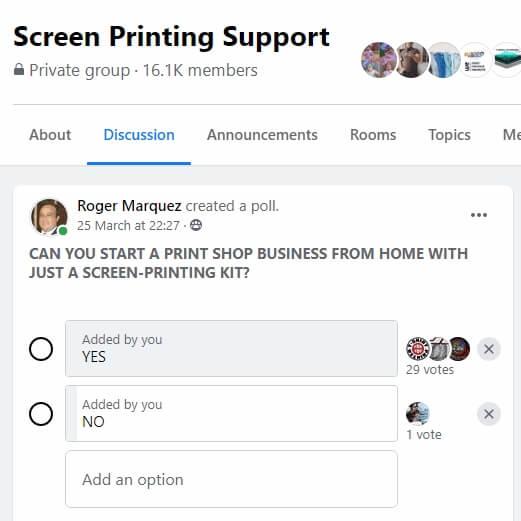The image size is (521, 521).
Task: Click the post audience privacy icon
Action: (x=196, y=226)
